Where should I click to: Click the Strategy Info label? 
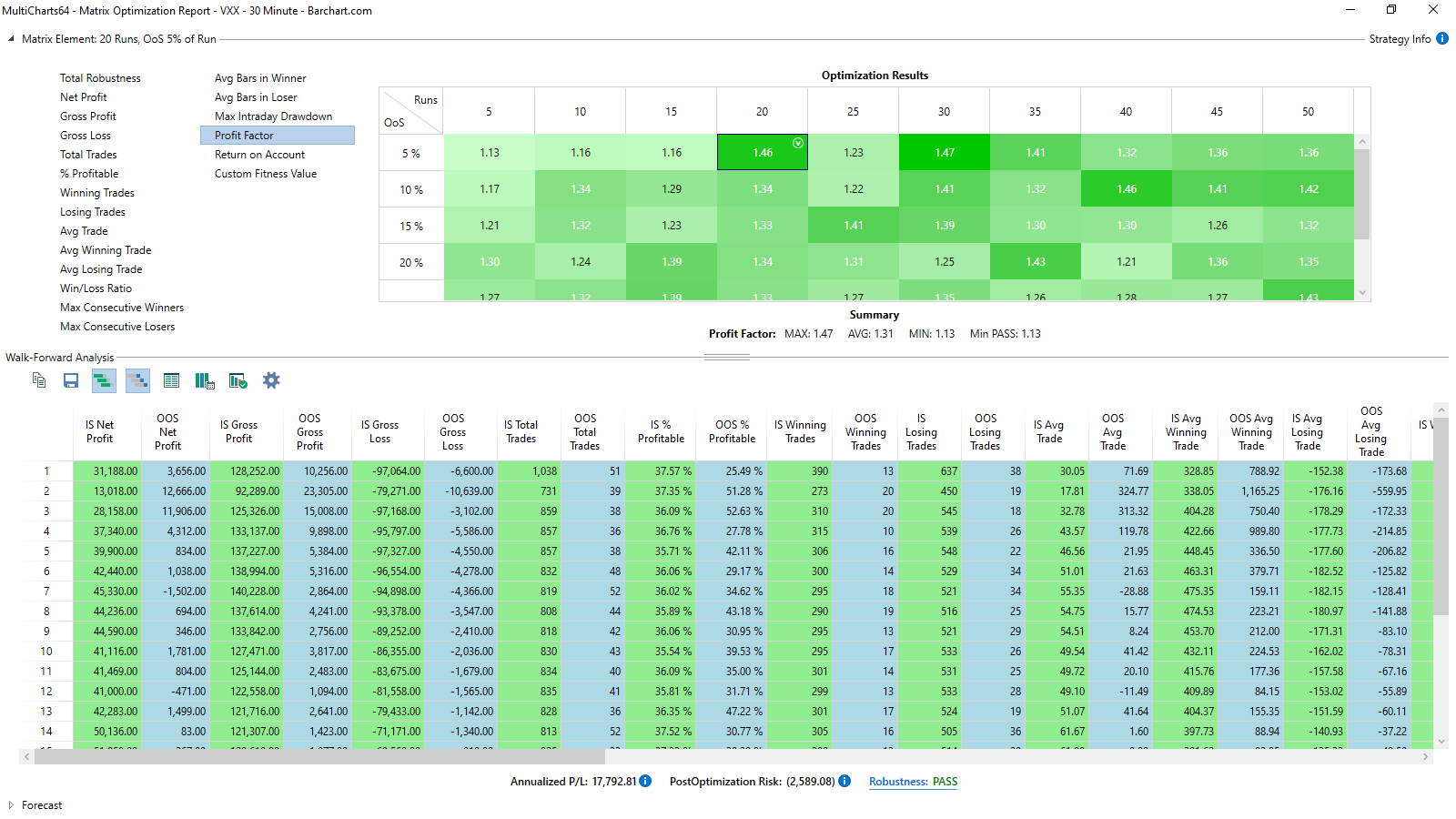click(x=1400, y=39)
